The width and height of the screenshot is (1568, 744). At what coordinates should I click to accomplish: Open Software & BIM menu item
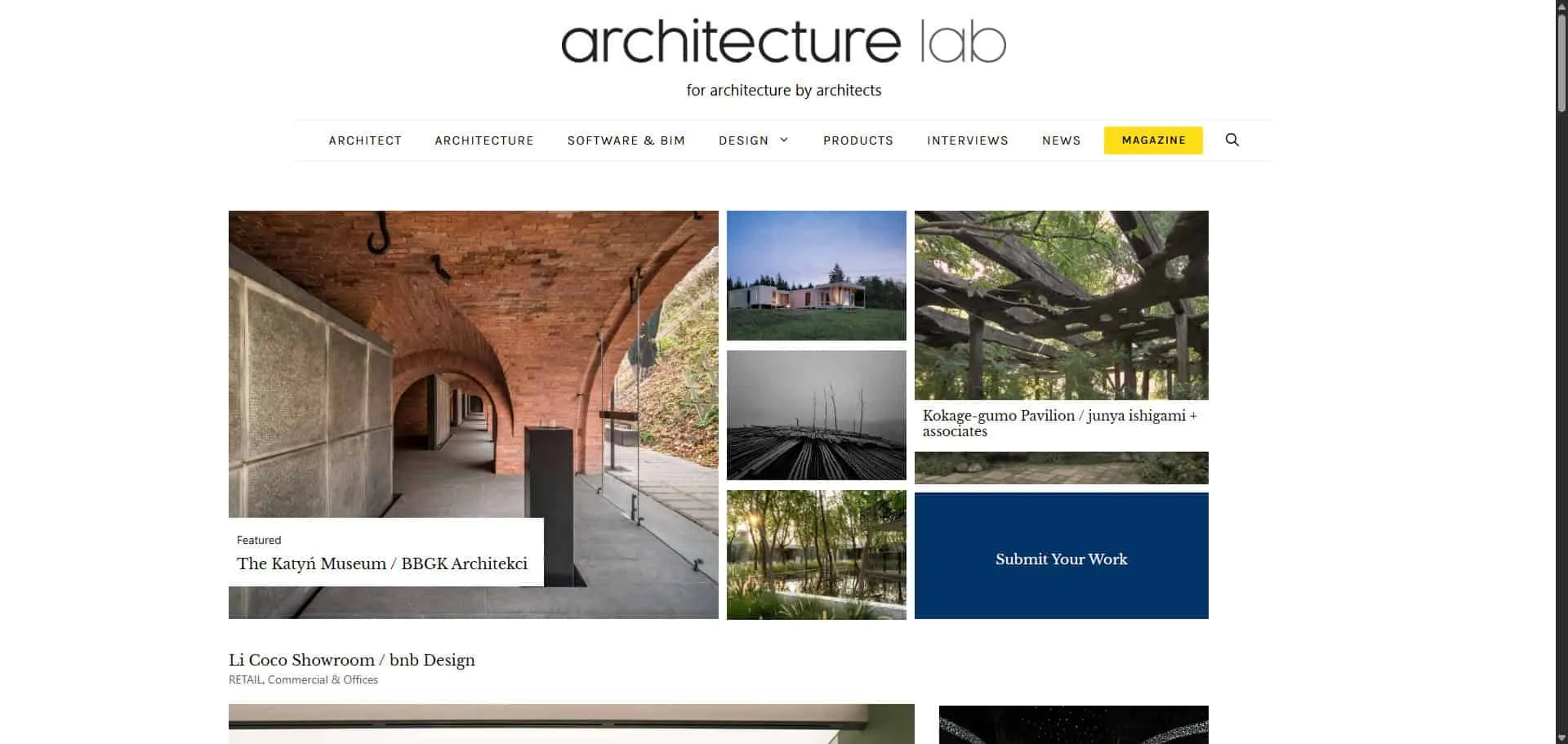pos(626,140)
